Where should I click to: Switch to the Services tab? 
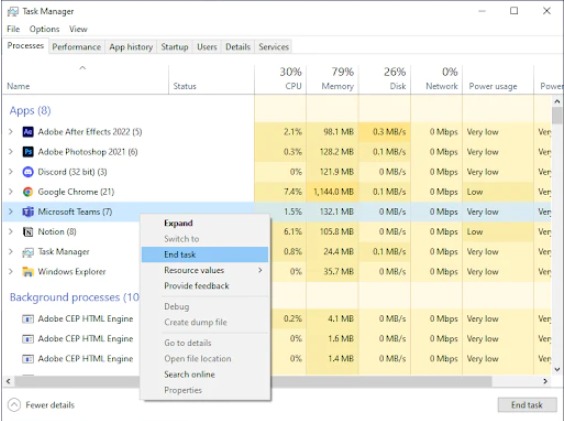click(x=274, y=47)
